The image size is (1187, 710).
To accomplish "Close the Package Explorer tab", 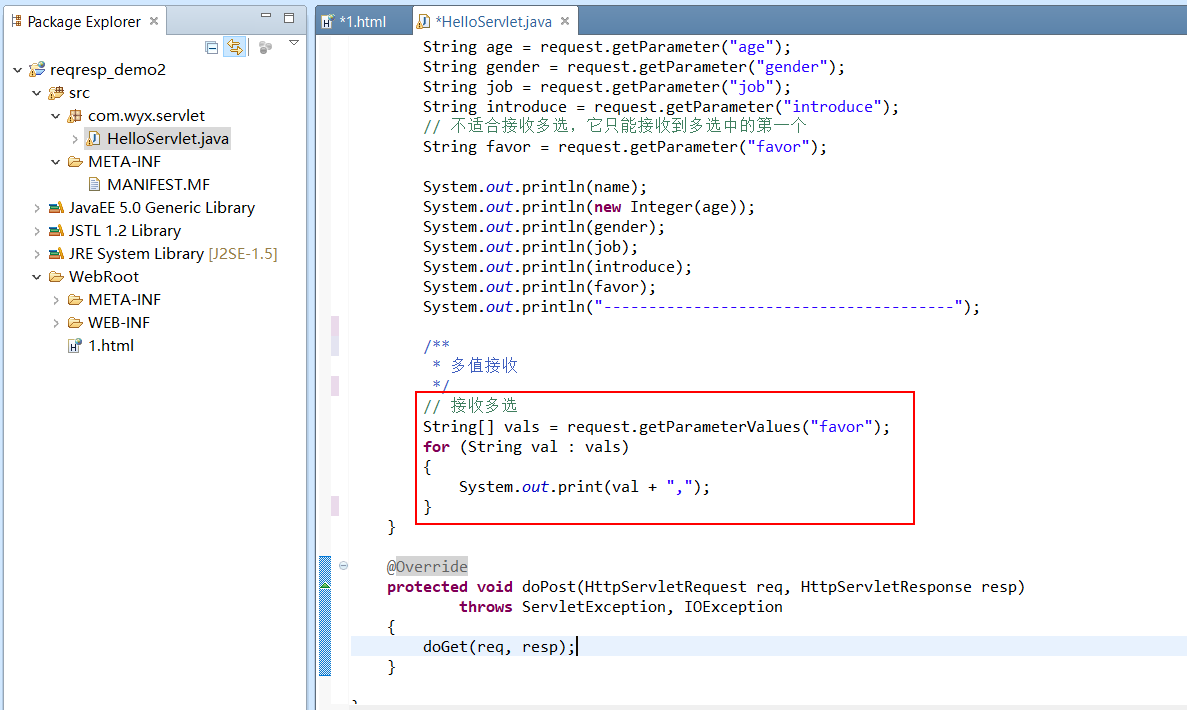I will 154,21.
